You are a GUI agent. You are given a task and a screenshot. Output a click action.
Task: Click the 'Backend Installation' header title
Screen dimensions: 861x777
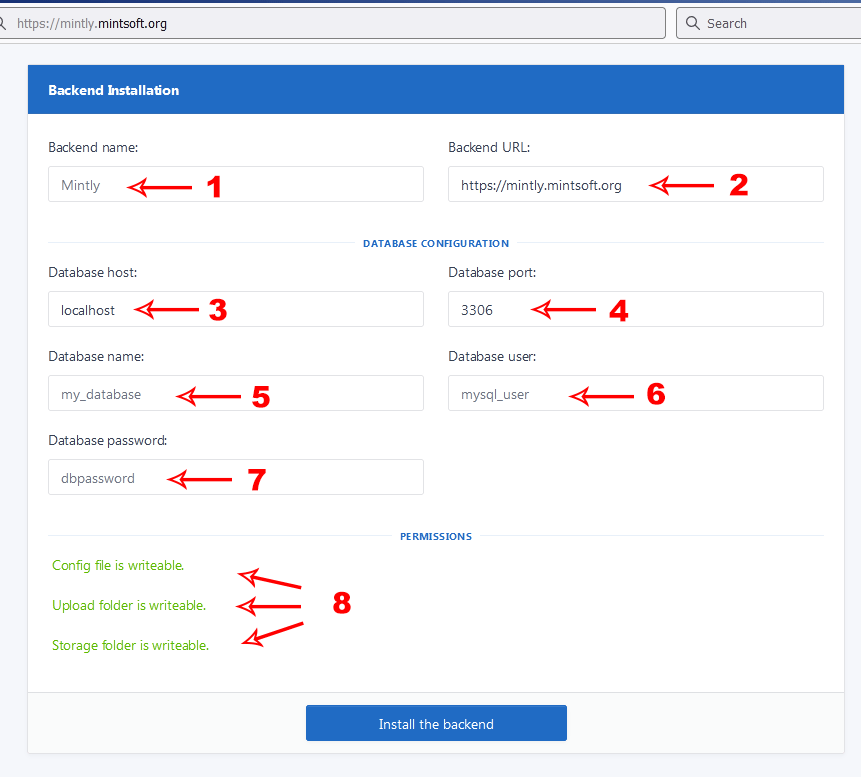[x=114, y=90]
